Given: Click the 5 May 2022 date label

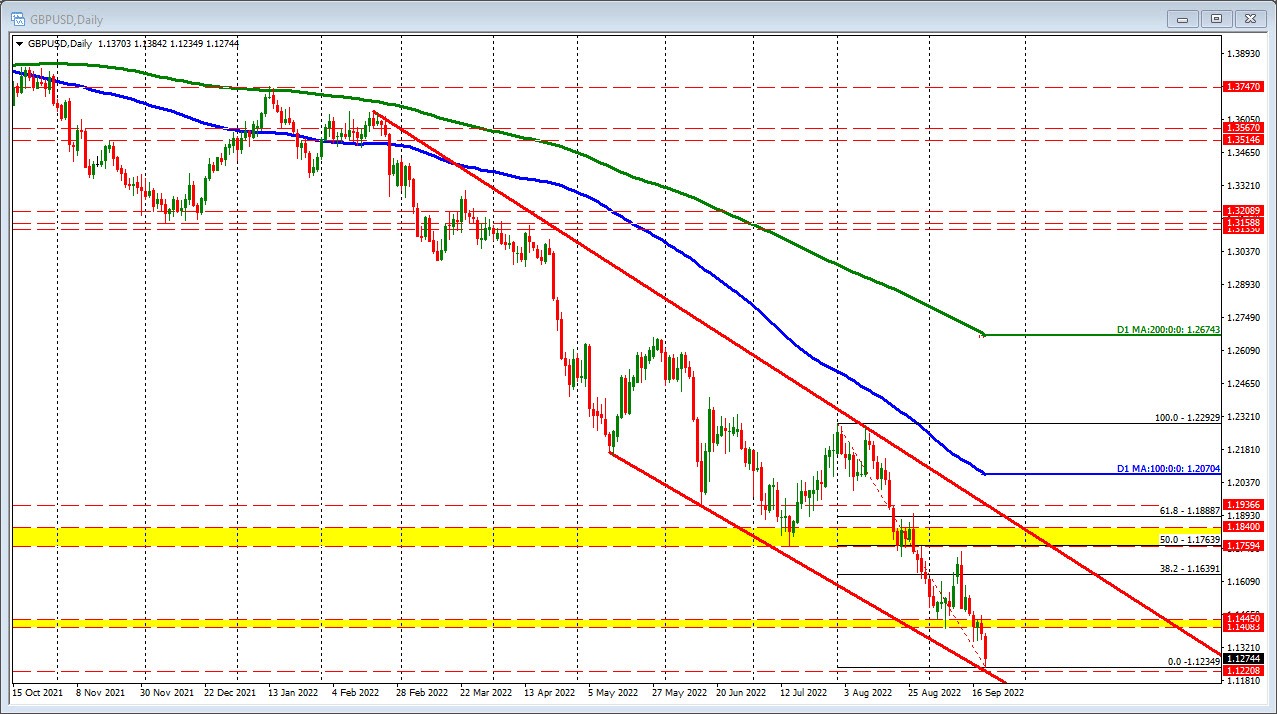Looking at the screenshot, I should tap(613, 691).
